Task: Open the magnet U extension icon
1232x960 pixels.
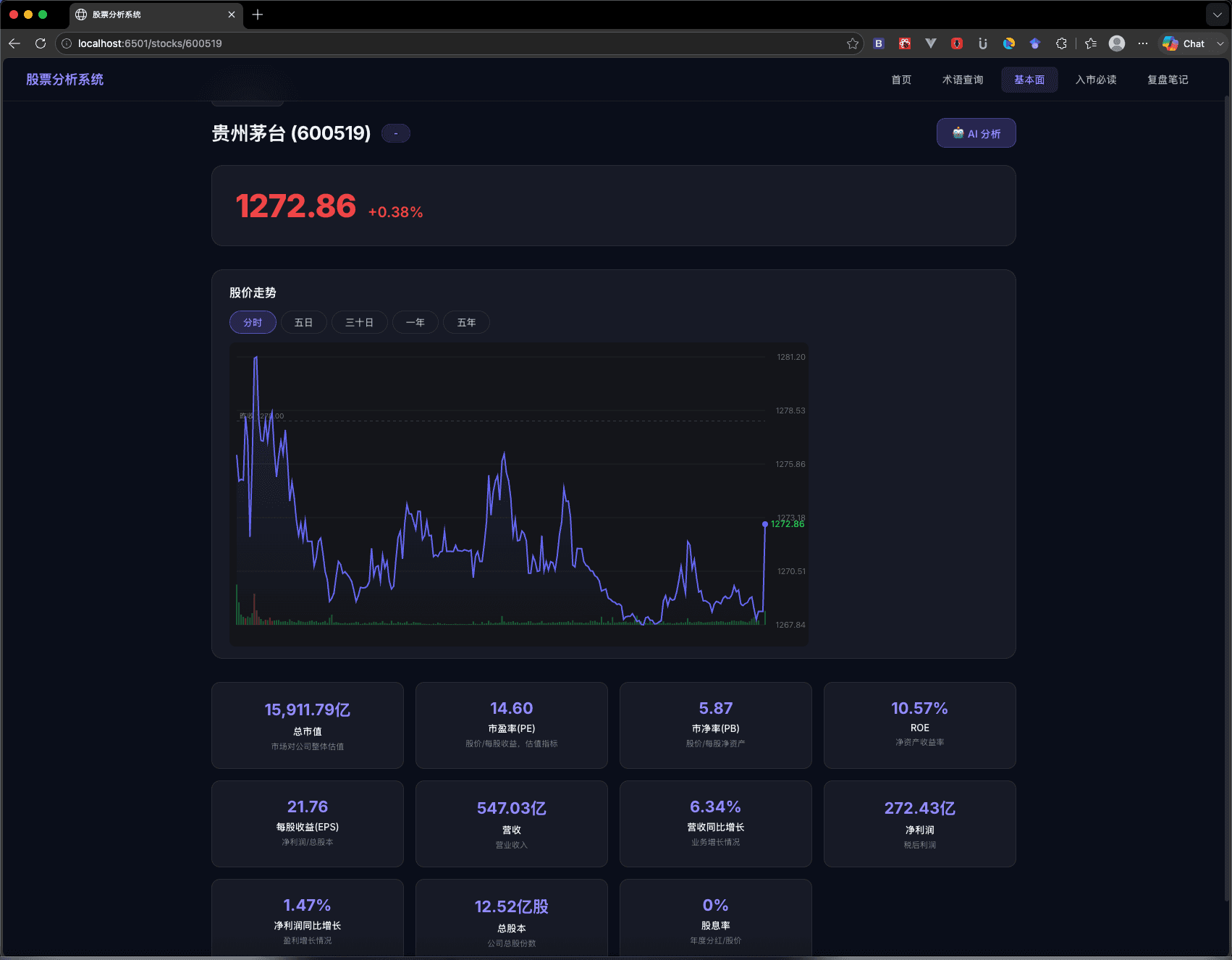Action: click(983, 43)
